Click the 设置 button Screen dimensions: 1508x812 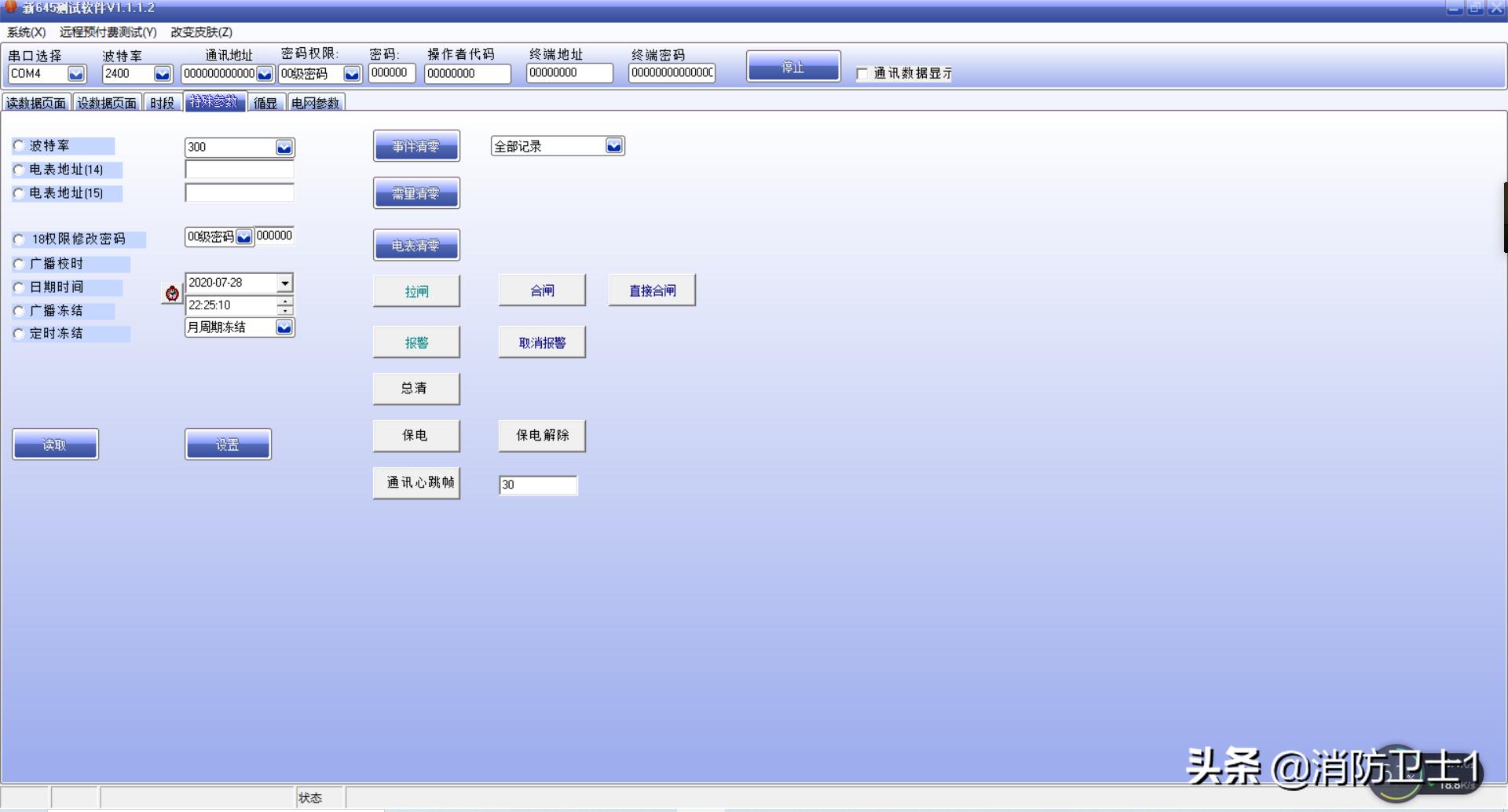(228, 444)
